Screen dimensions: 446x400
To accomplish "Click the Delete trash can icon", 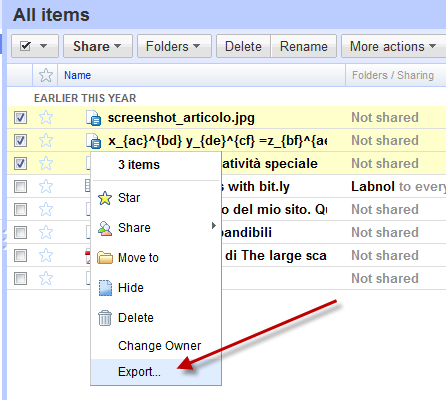I will 105,318.
